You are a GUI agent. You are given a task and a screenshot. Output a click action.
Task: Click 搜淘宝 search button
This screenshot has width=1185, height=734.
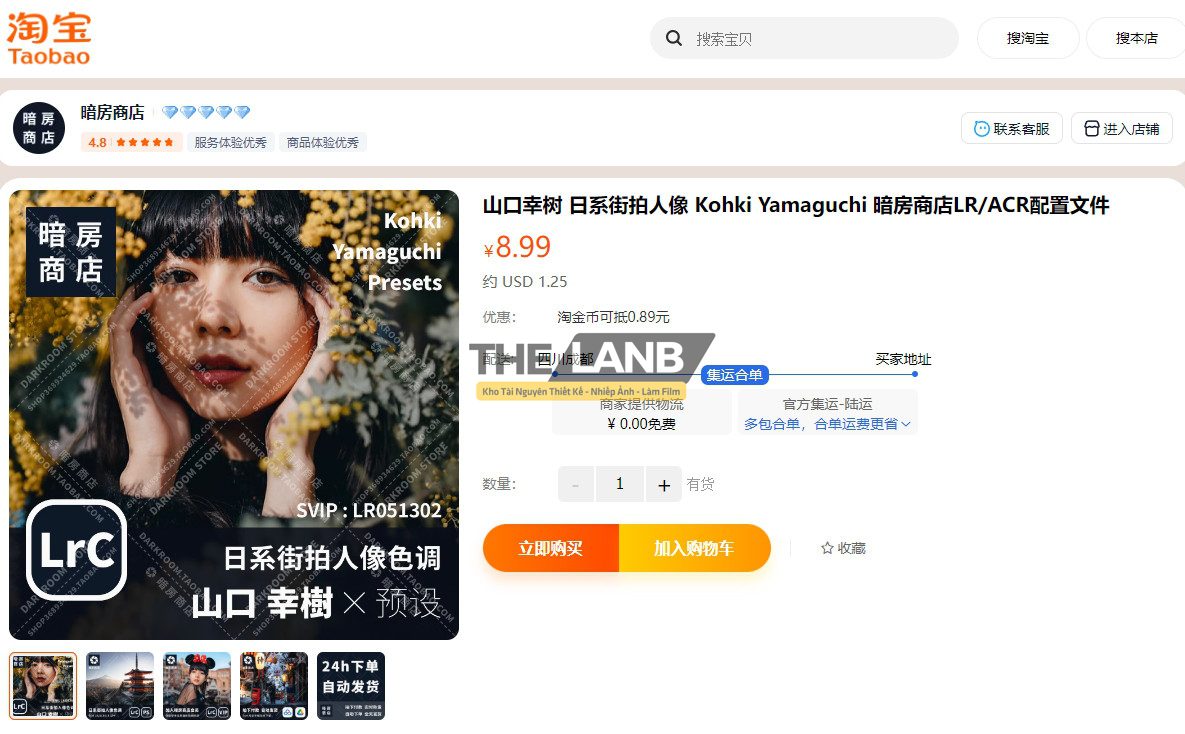click(1028, 38)
